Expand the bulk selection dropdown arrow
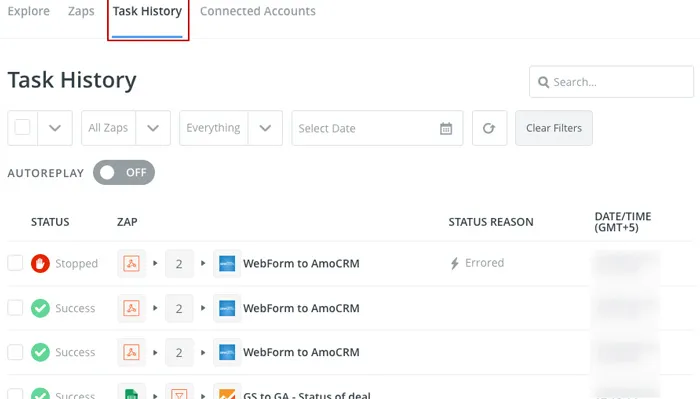Viewport: 700px width, 399px height. [55, 128]
